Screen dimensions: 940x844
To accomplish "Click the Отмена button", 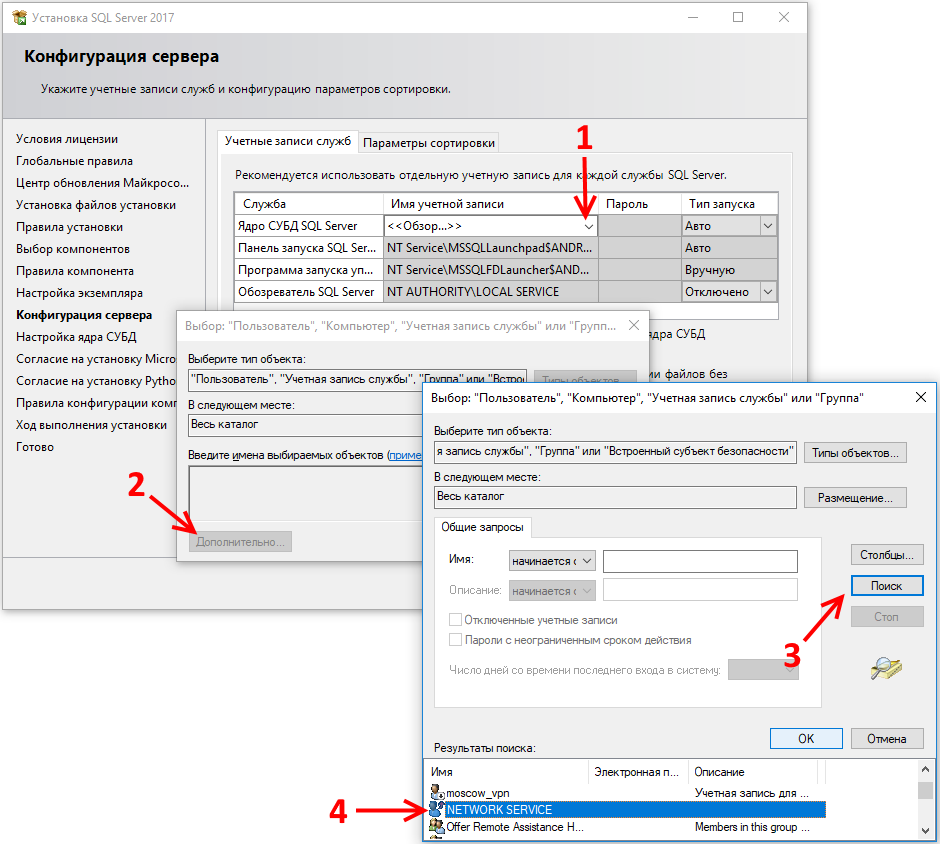I will pyautogui.click(x=887, y=738).
